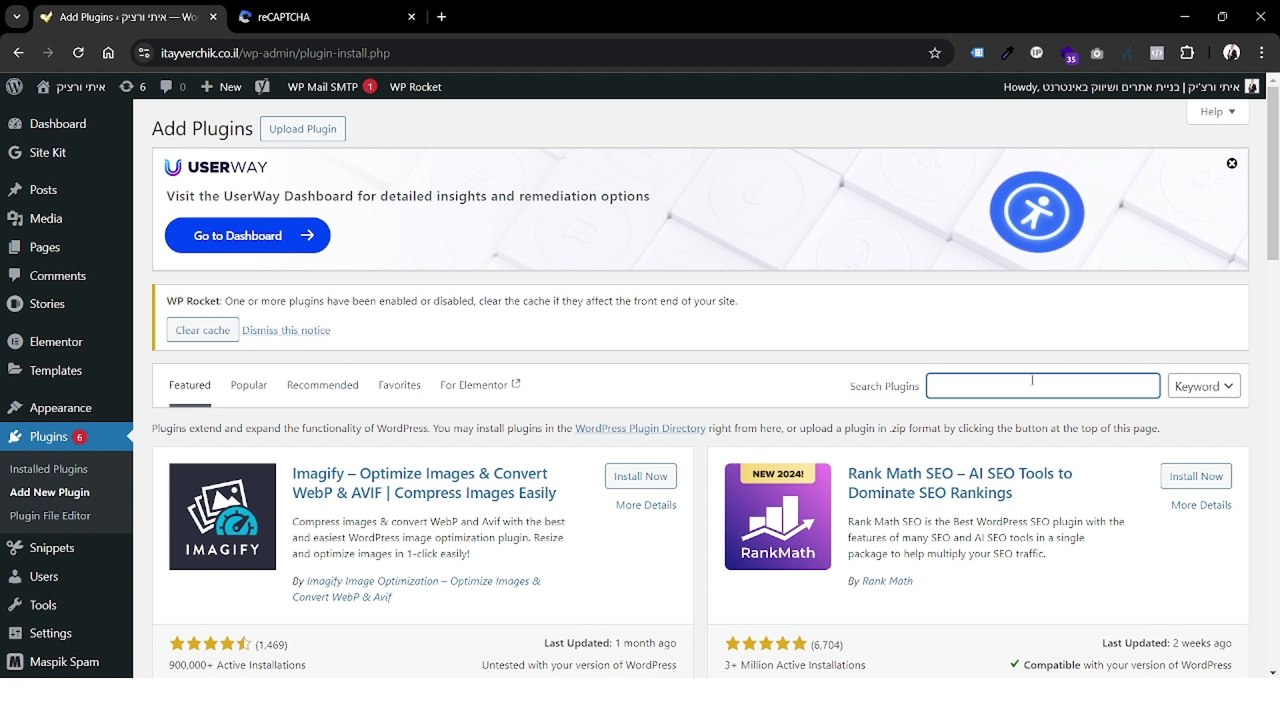Image resolution: width=1280 pixels, height=720 pixels.
Task: Install the Imagify plugin now
Action: point(641,476)
